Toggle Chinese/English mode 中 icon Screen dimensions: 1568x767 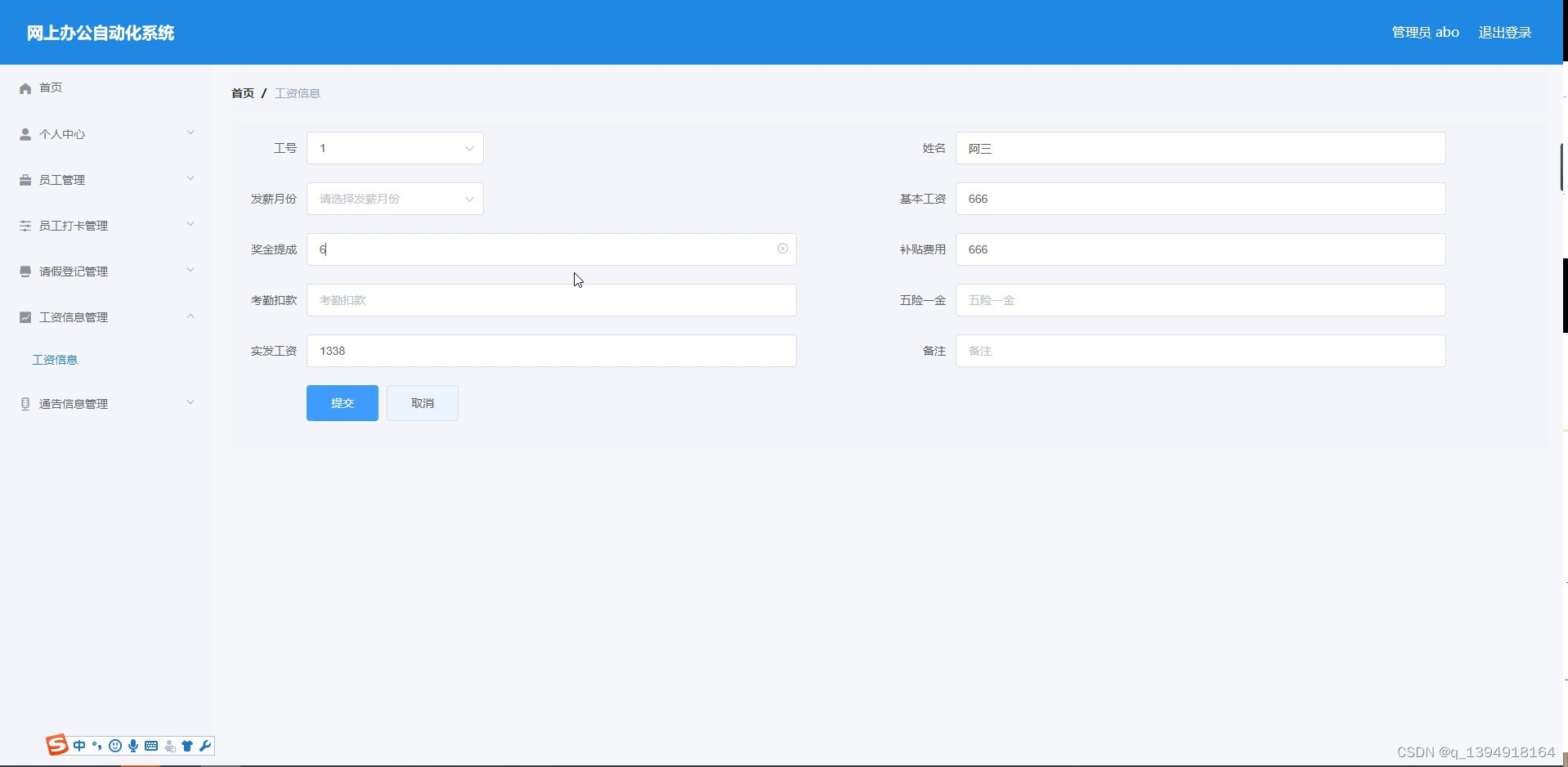[79, 746]
